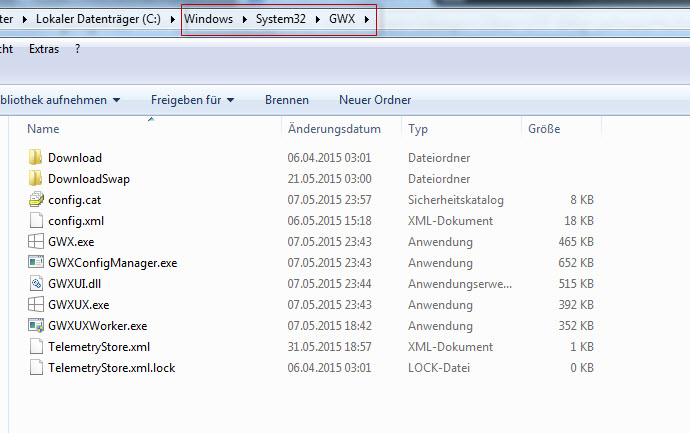
Task: Click the TelemetryStore.xml.lock file icon
Action: coord(36,367)
